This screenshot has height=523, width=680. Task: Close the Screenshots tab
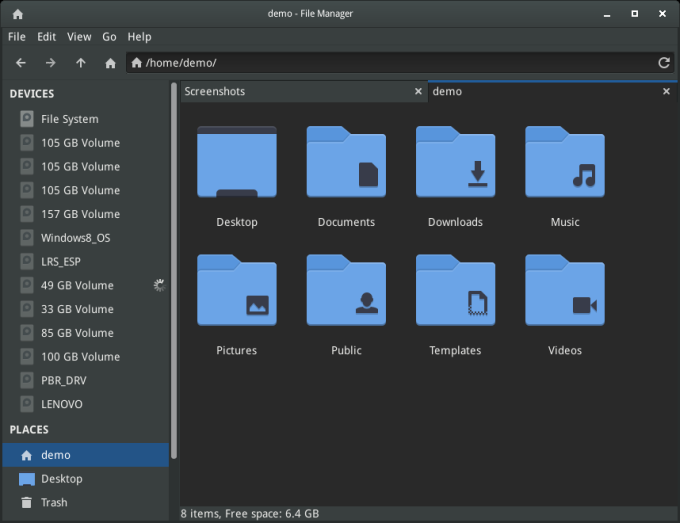(x=418, y=91)
